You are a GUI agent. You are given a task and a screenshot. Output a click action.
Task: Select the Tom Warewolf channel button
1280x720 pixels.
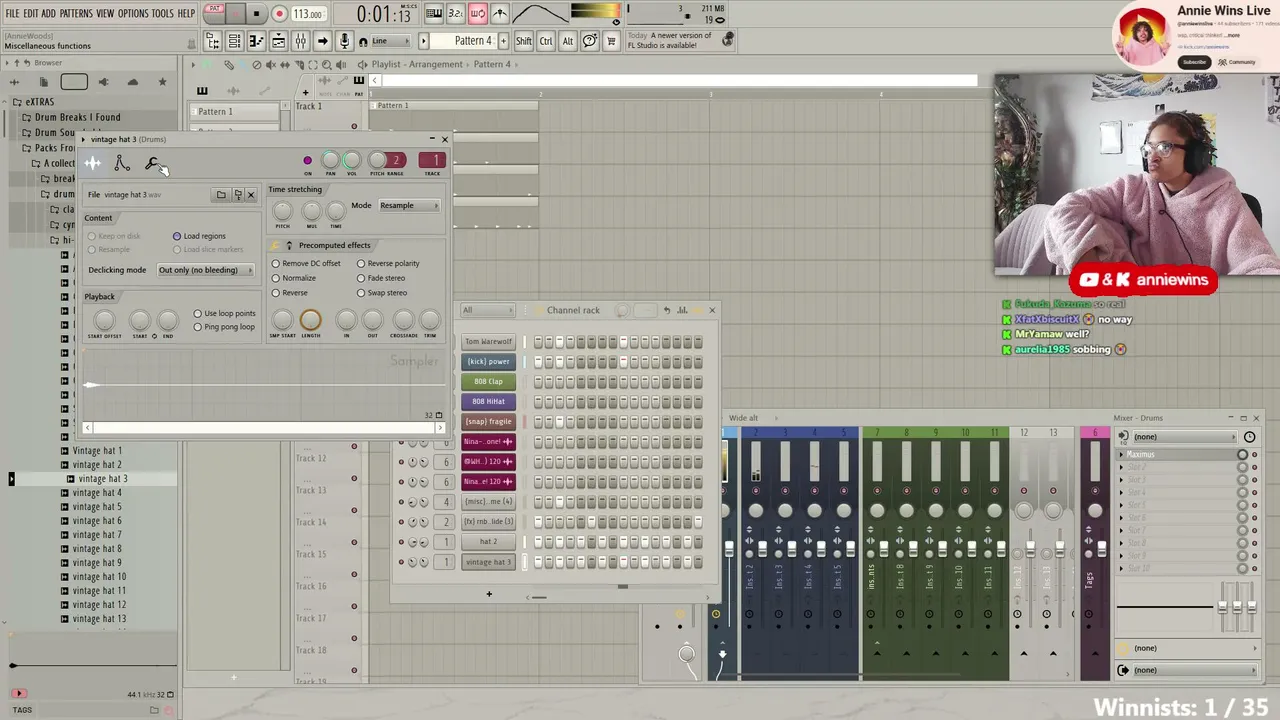pyautogui.click(x=489, y=342)
